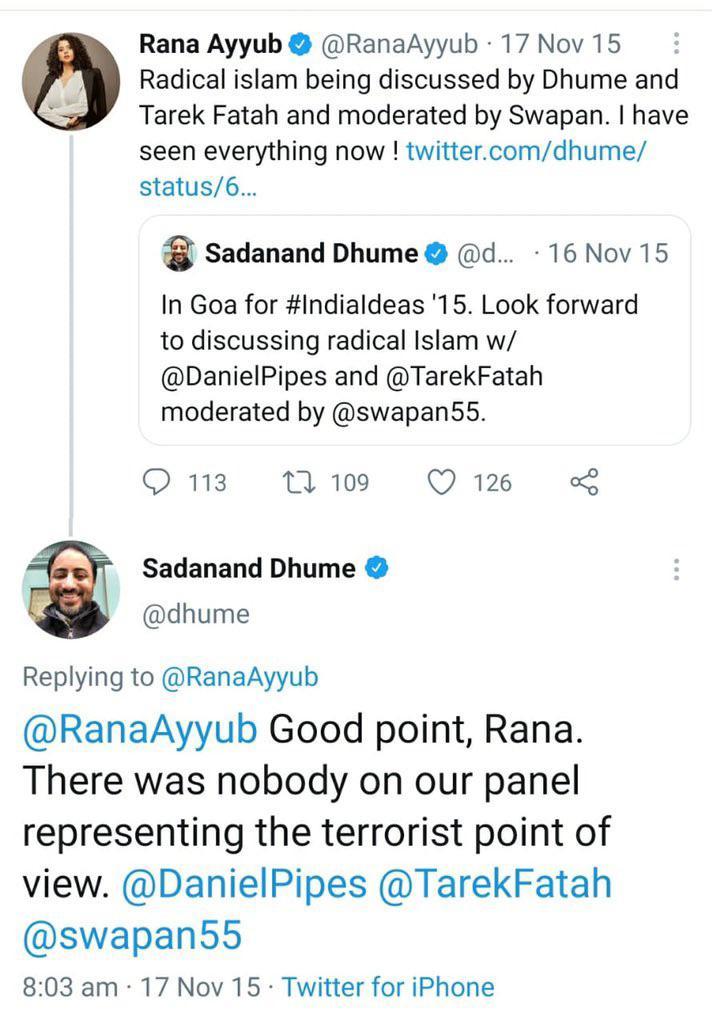Share Rana Ayyub's tweet via share icon
This screenshot has width=712, height=1024.
pos(584,483)
